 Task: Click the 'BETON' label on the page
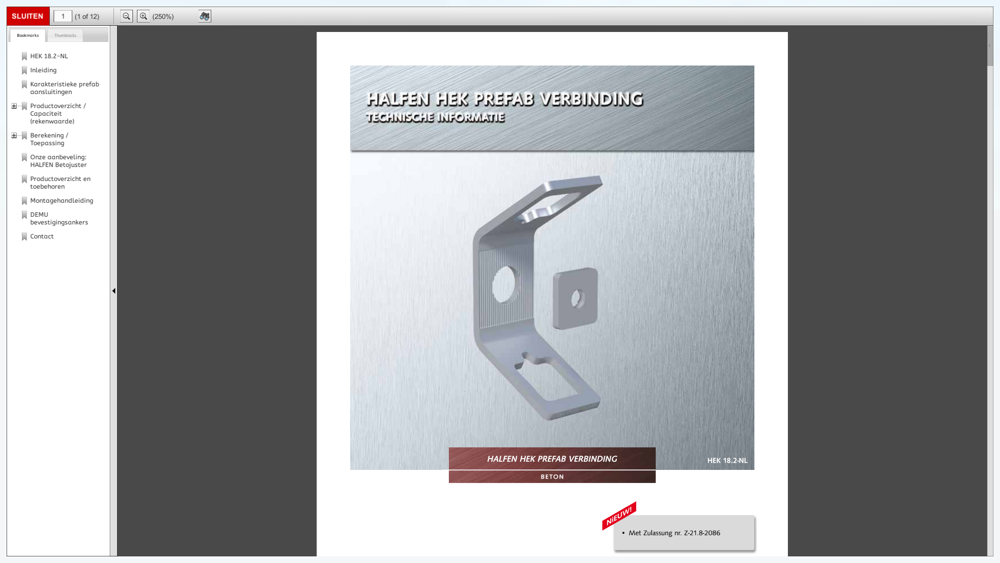coord(552,476)
